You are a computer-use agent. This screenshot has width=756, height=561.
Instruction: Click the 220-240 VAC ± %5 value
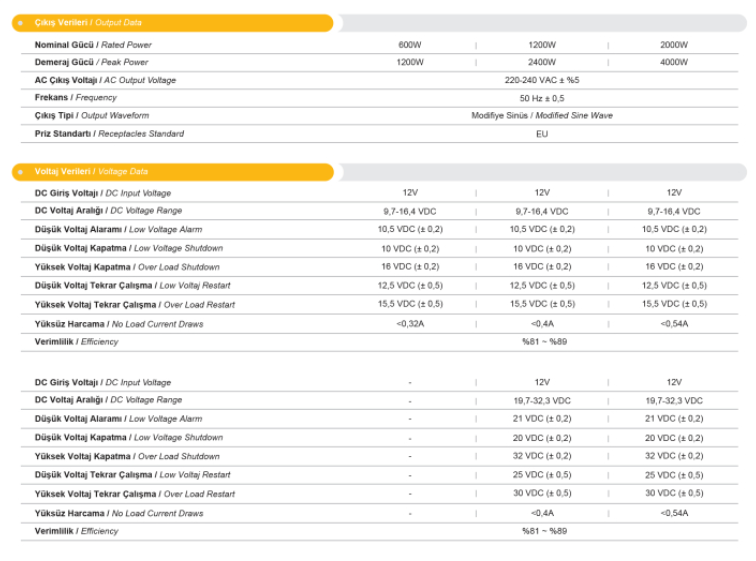point(541,80)
